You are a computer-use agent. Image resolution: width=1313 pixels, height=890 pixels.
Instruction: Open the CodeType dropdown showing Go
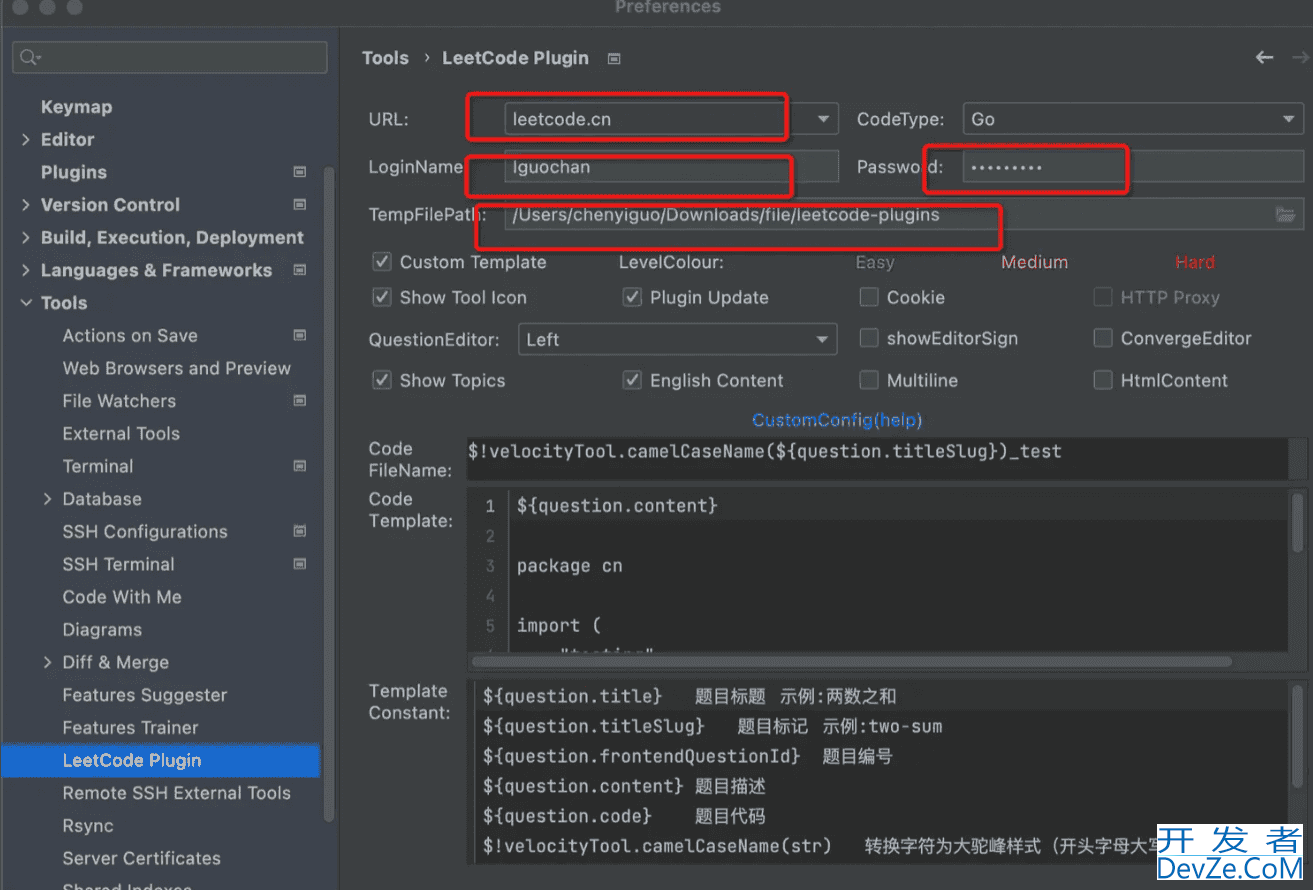(1133, 119)
